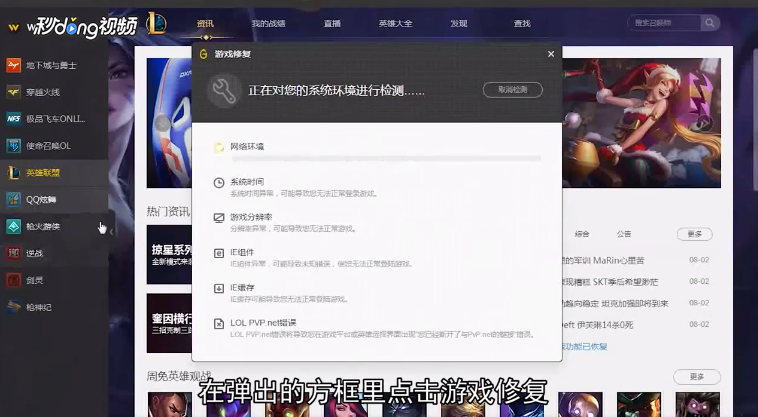Screen dimensions: 758x417
Task: Click 系统时间 check item text
Action: pos(247,182)
